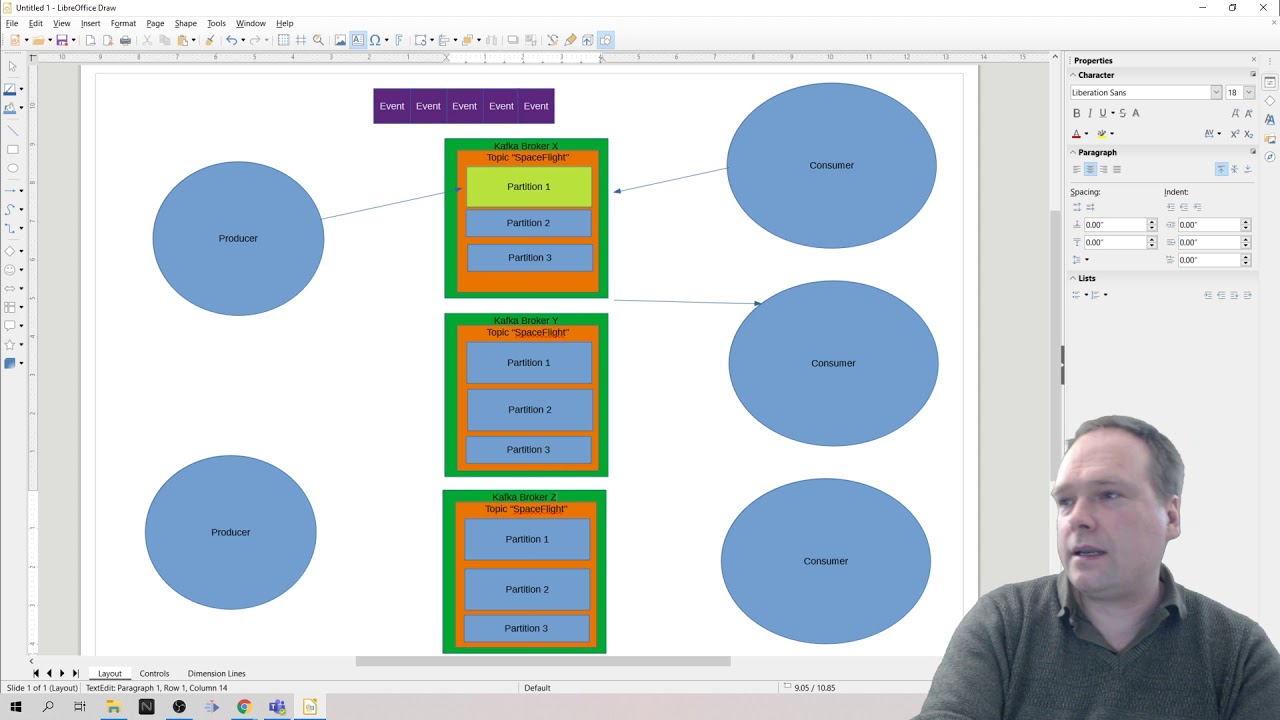Open the Character Spacing dropdown
Screen dimensions: 1280x720
click(1213, 133)
